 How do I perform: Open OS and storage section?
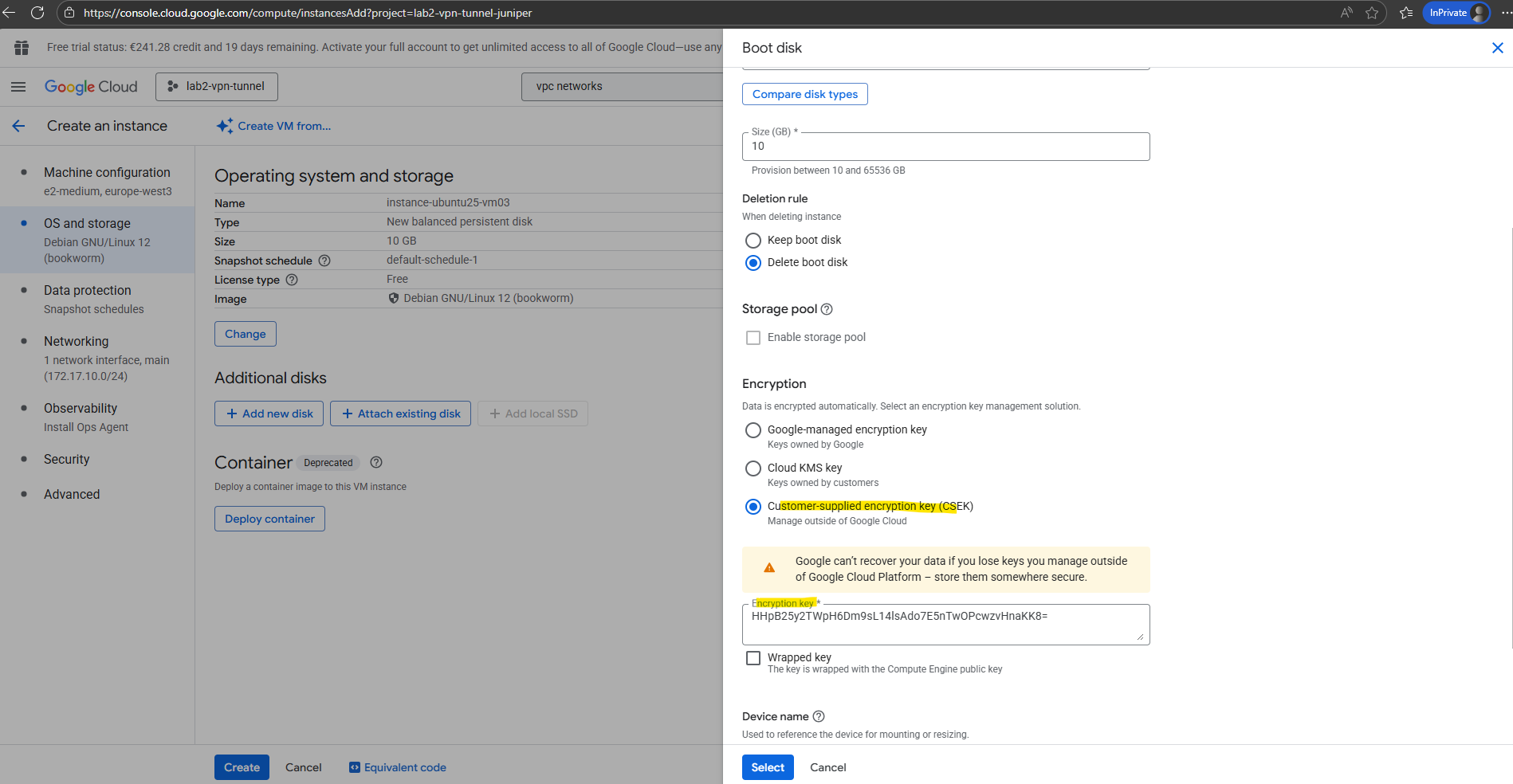pos(97,240)
